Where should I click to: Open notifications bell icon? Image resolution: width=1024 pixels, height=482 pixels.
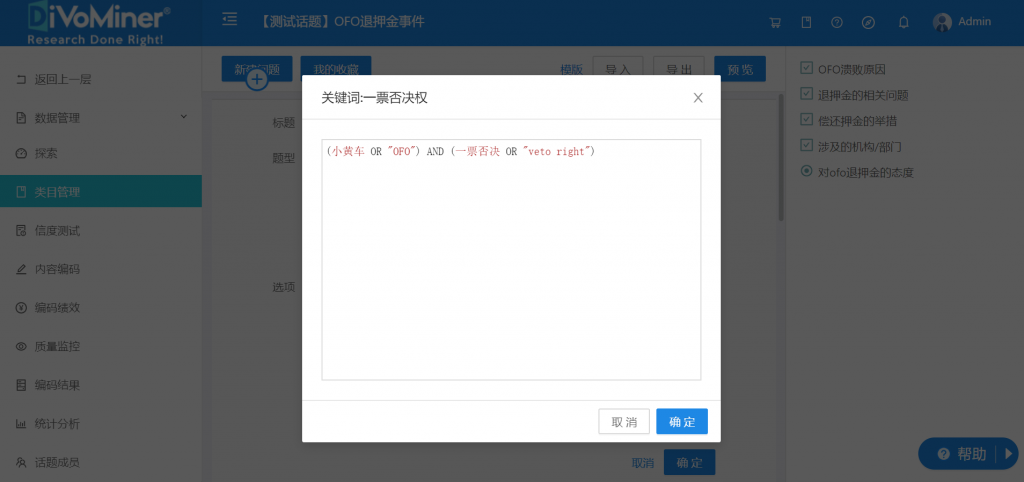904,22
